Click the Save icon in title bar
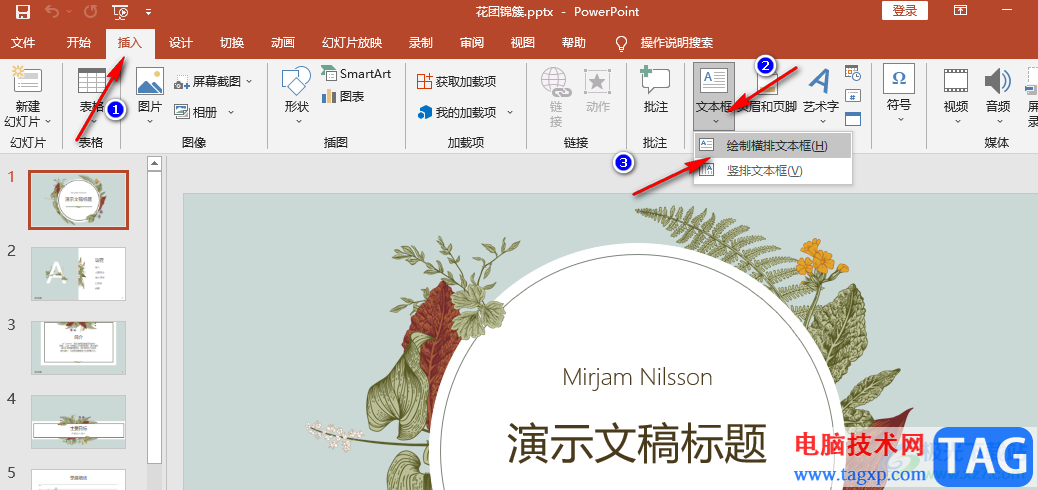 (23, 11)
